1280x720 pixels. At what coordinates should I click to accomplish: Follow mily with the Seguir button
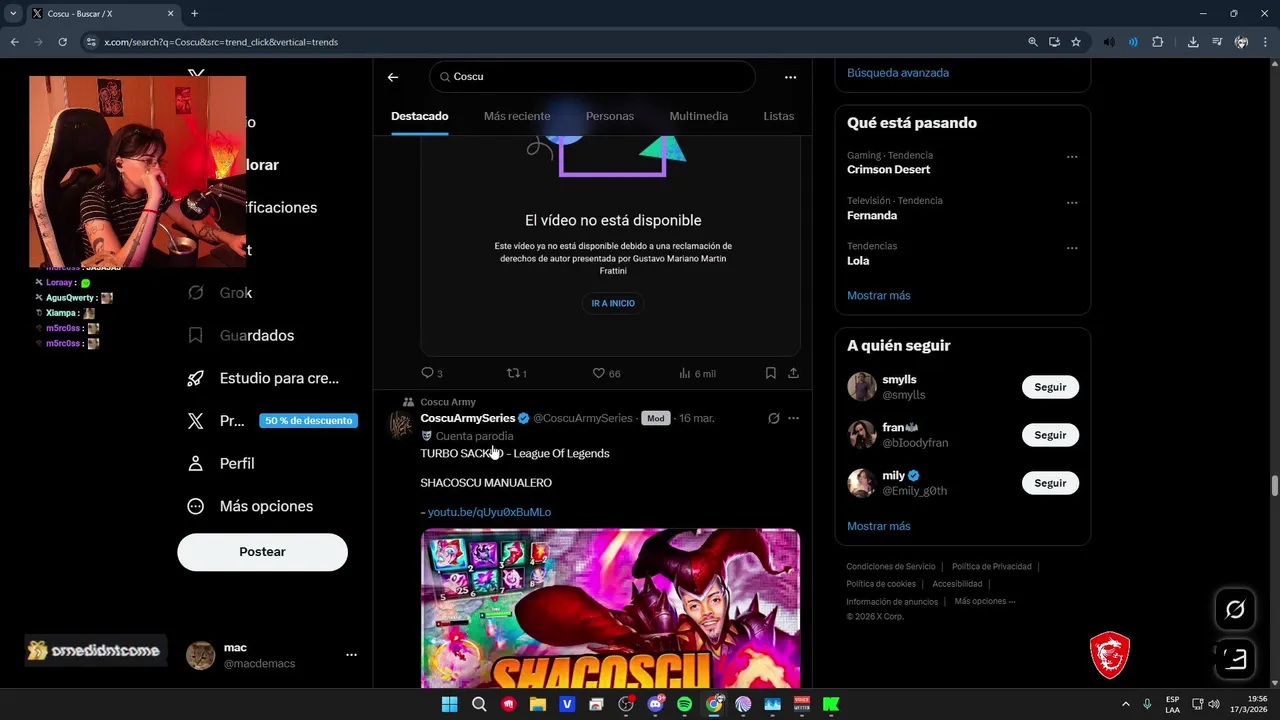[1050, 483]
